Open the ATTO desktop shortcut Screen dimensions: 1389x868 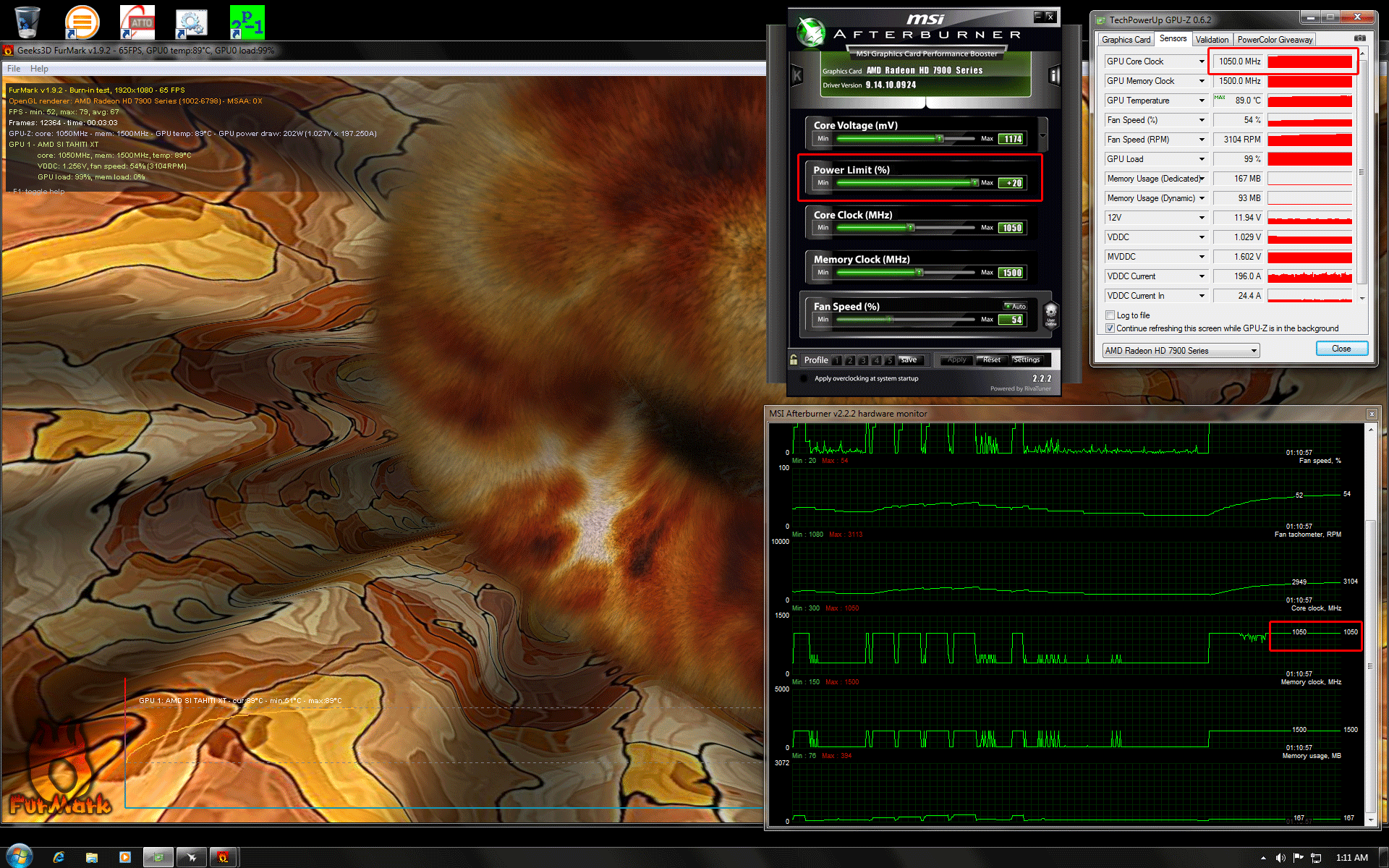137,22
